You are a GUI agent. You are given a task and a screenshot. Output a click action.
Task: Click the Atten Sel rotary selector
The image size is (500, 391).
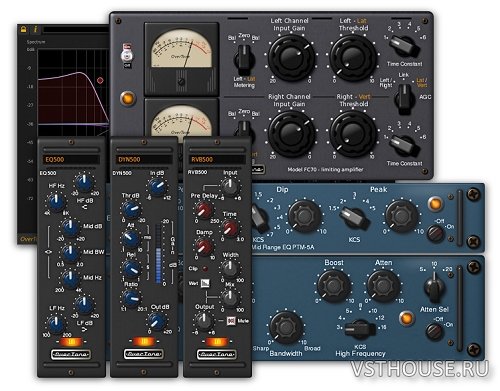(434, 287)
